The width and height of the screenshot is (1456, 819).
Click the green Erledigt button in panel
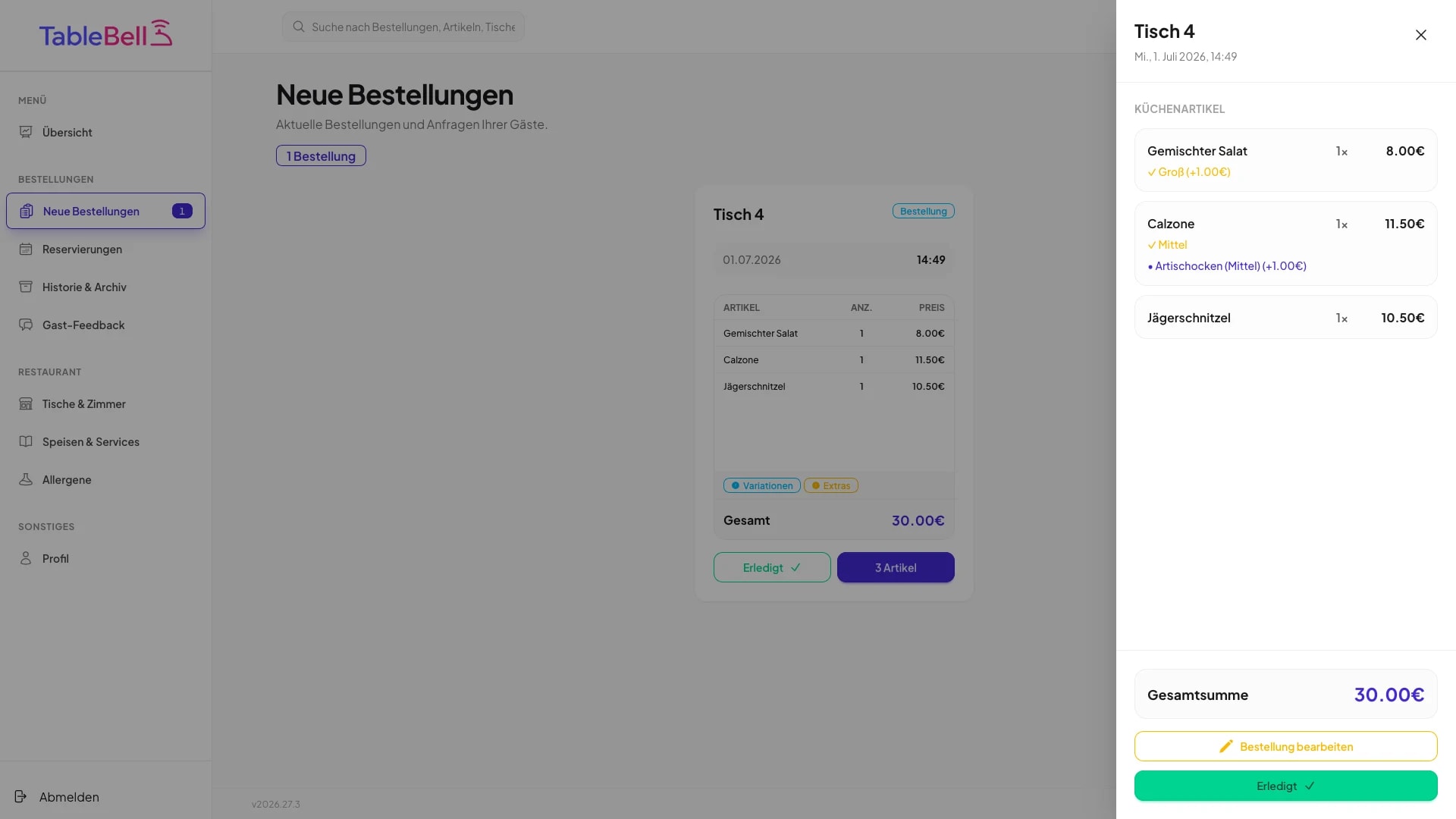(1285, 786)
